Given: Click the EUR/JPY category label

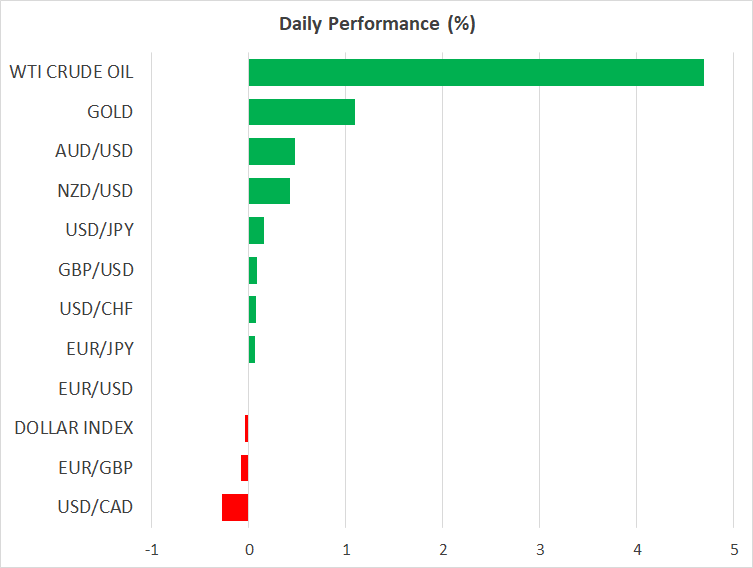Looking at the screenshot, I should tap(97, 349).
